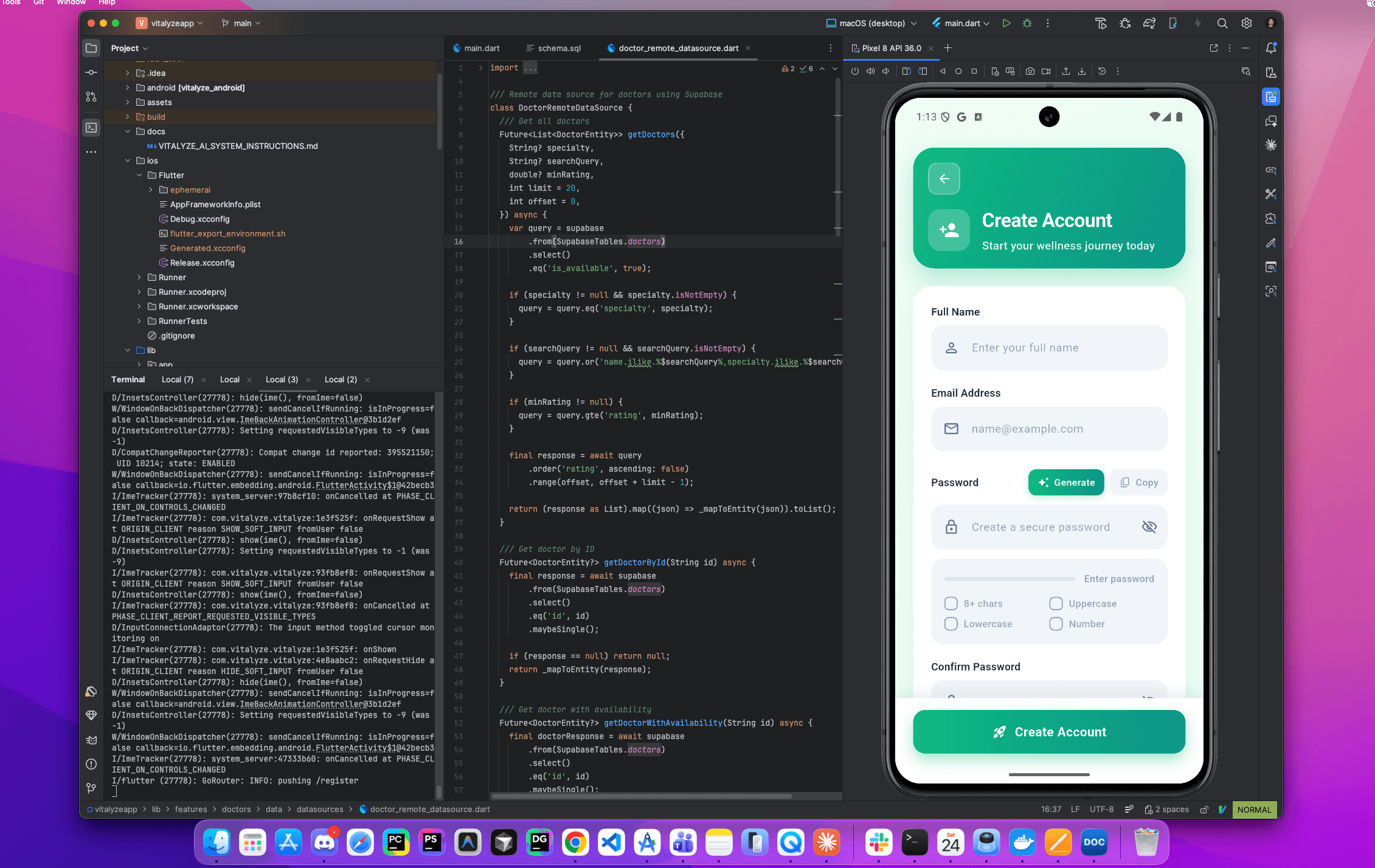Open the macOS (desktop) device selector
This screenshot has width=1375, height=868.
pyautogui.click(x=871, y=23)
